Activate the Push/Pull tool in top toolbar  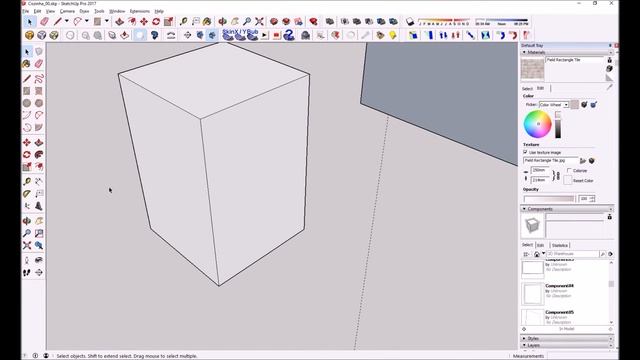pyautogui.click(x=120, y=22)
